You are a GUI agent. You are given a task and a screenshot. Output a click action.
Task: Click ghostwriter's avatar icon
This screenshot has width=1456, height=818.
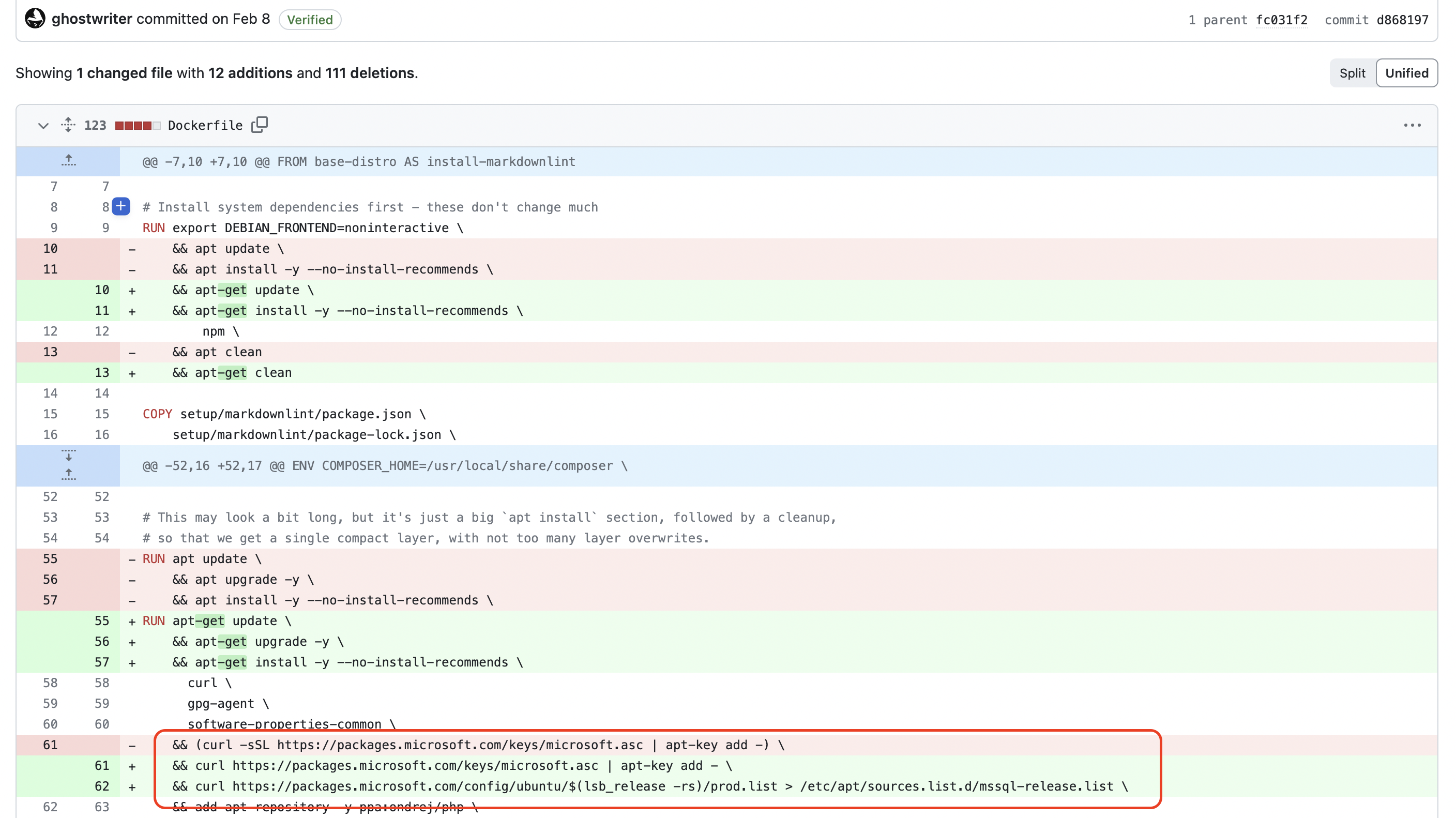click(35, 19)
